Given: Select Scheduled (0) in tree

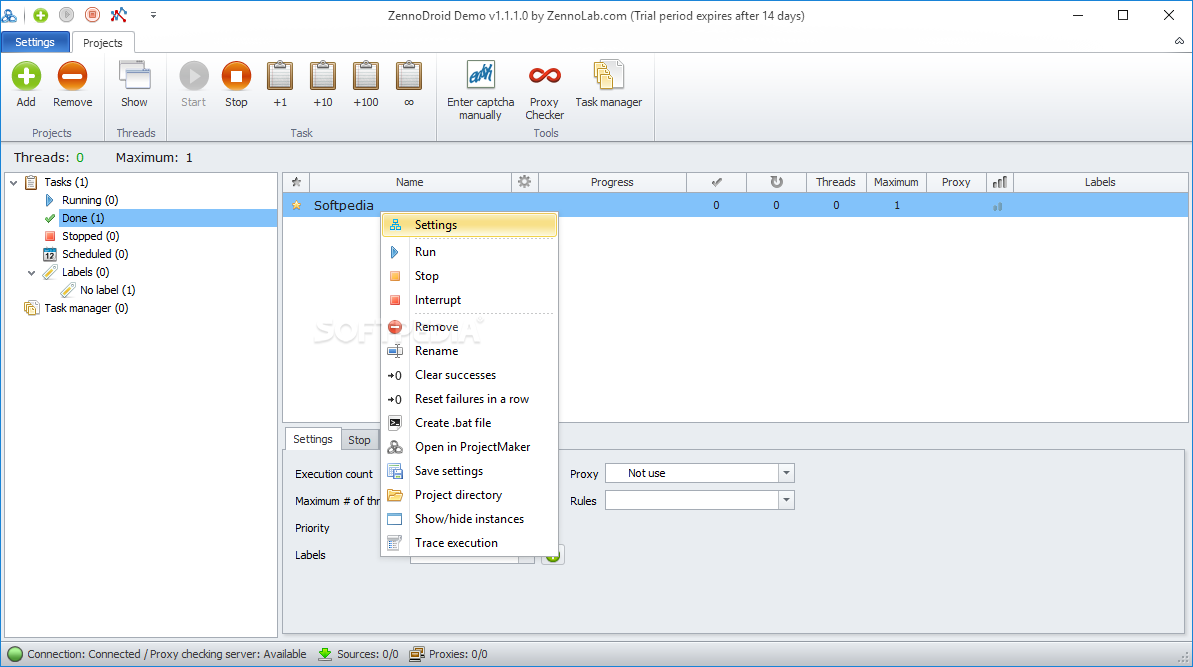Looking at the screenshot, I should pyautogui.click(x=95, y=254).
